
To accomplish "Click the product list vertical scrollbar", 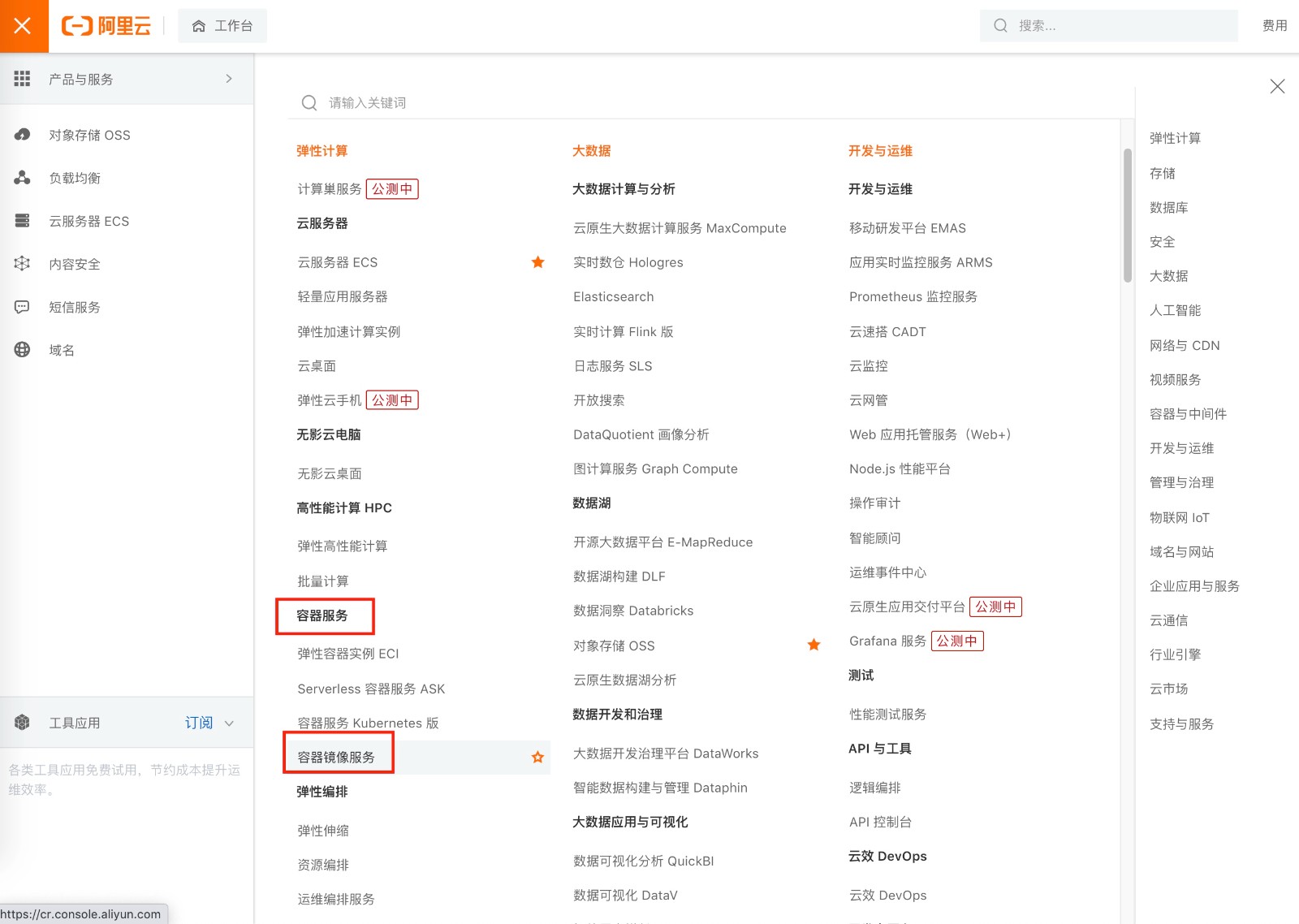I will pos(1127,215).
